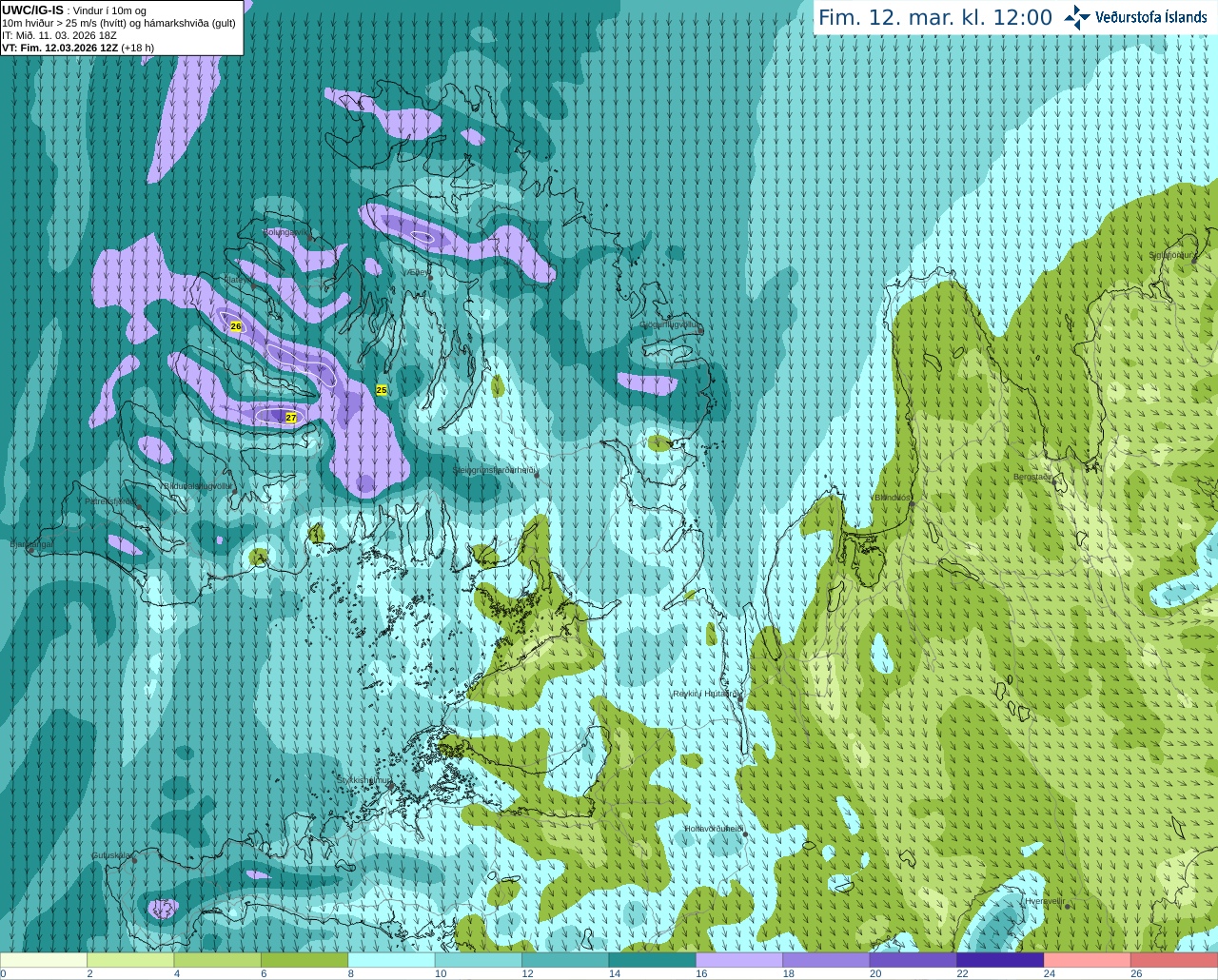Click the 4–6 m/s green legend swatch
The image size is (1218, 980).
tap(218, 960)
